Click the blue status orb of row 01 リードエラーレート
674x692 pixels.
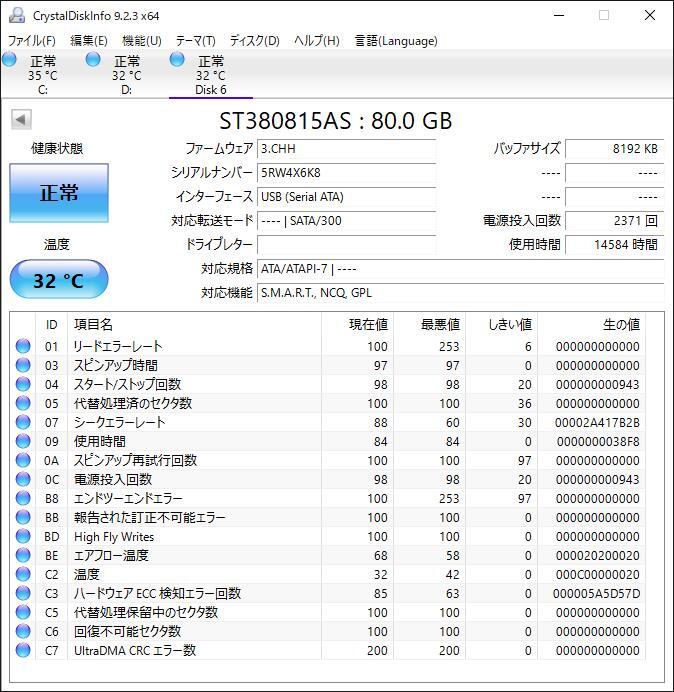tap(23, 346)
